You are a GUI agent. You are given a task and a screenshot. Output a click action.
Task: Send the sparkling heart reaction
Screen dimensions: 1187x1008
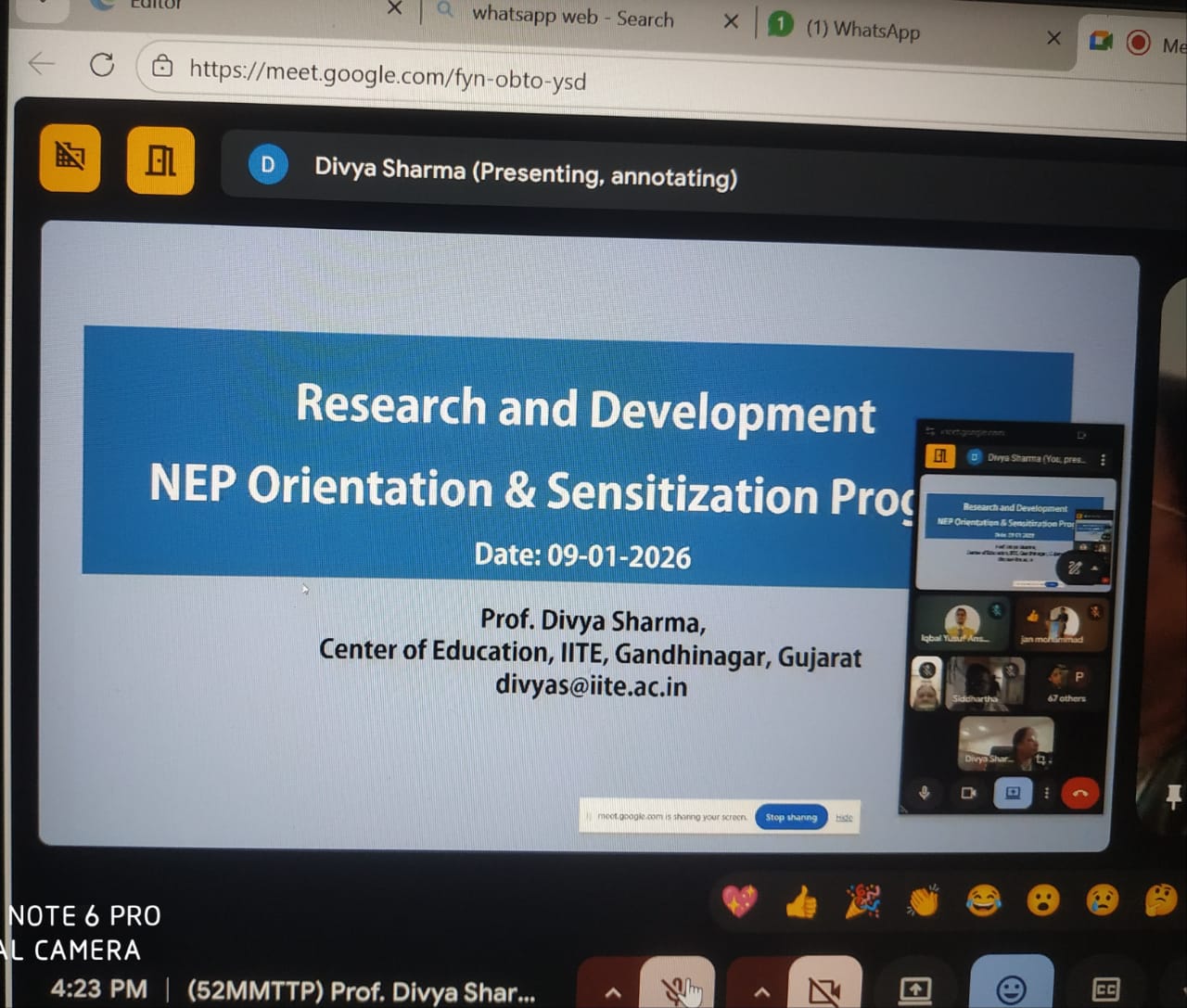point(739,900)
